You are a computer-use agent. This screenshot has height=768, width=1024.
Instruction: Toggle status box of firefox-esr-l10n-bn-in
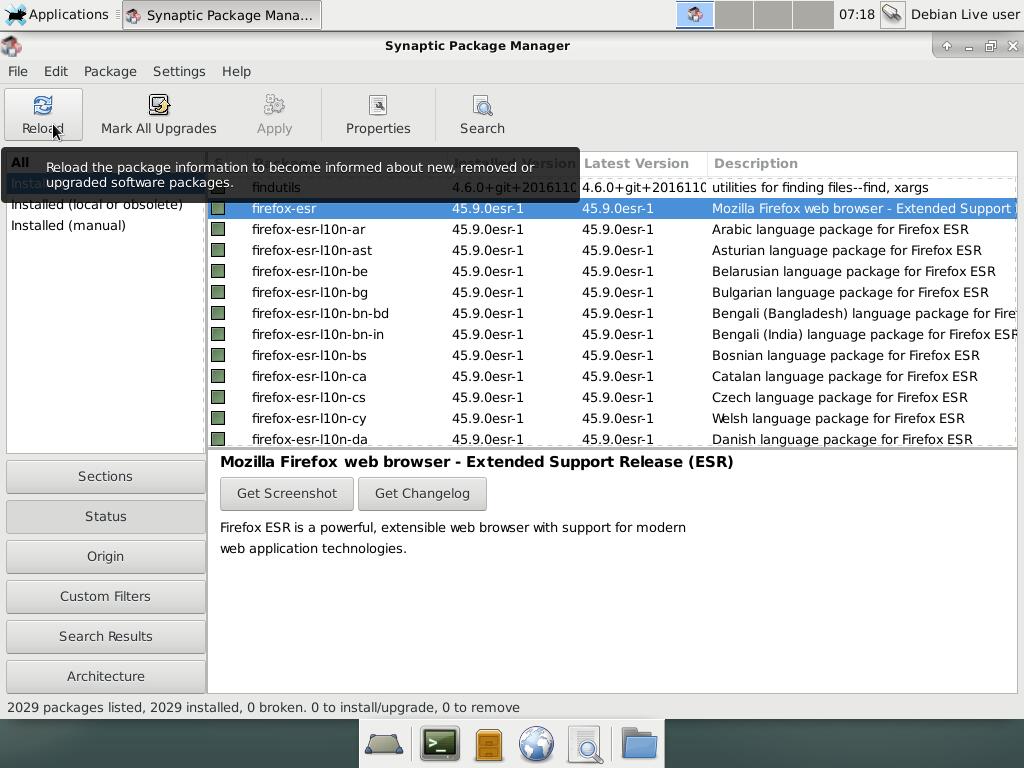tap(218, 334)
